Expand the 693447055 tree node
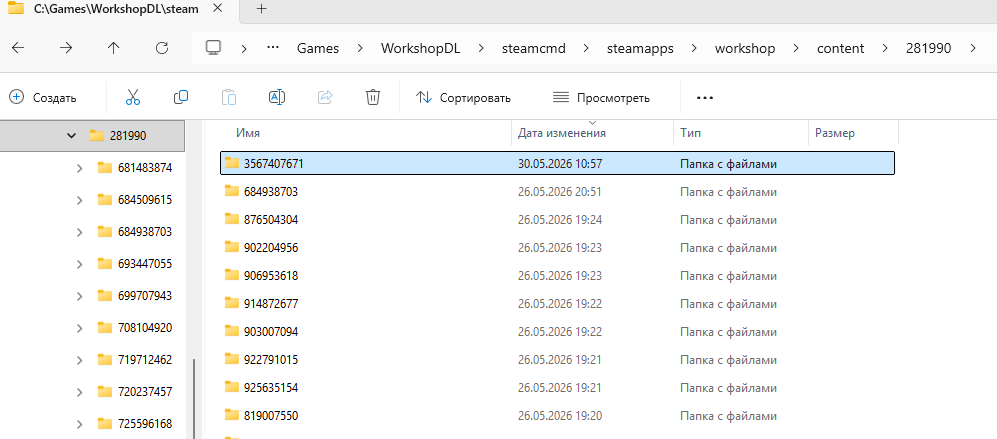 click(x=79, y=264)
